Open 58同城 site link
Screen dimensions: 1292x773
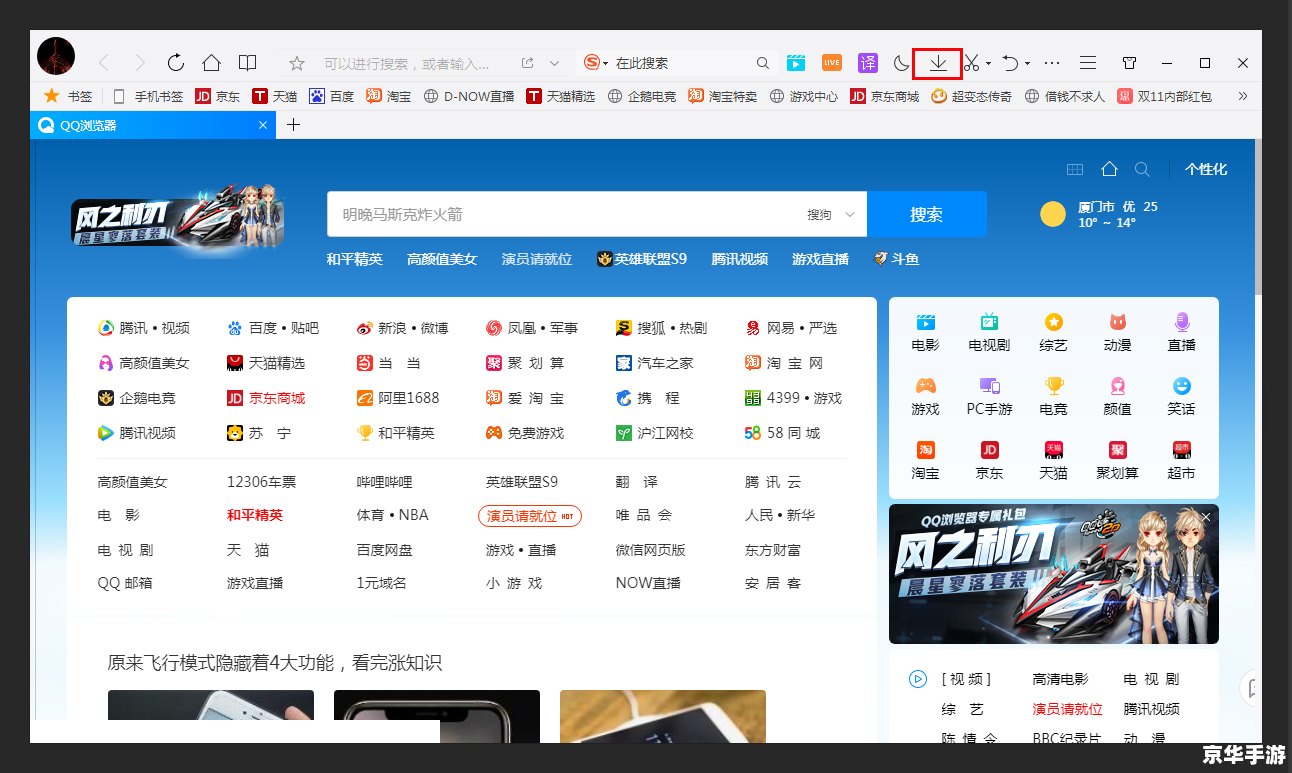tap(782, 433)
